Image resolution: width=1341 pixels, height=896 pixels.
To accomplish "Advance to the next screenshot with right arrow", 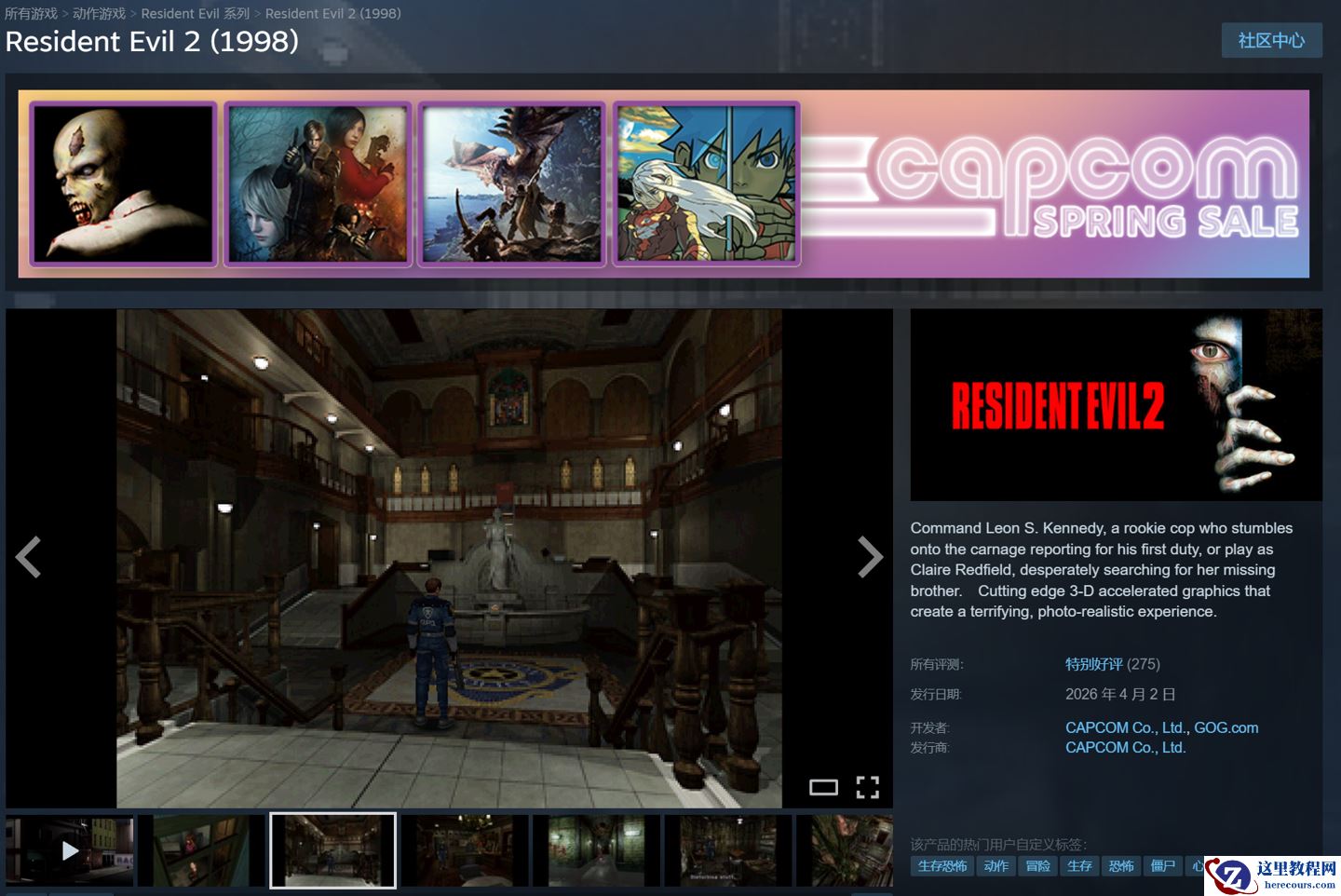I will (870, 557).
